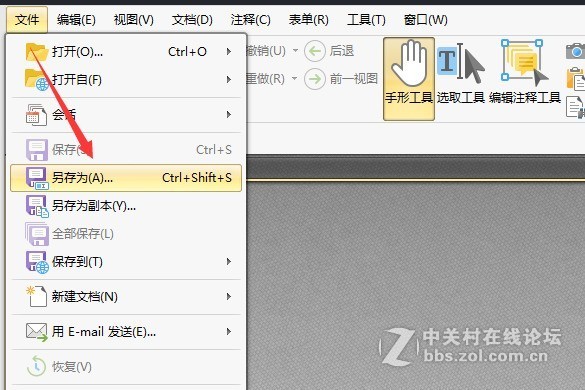This screenshot has width=585, height=390.
Task: Open the 编辑(E) menu
Action: click(76, 19)
